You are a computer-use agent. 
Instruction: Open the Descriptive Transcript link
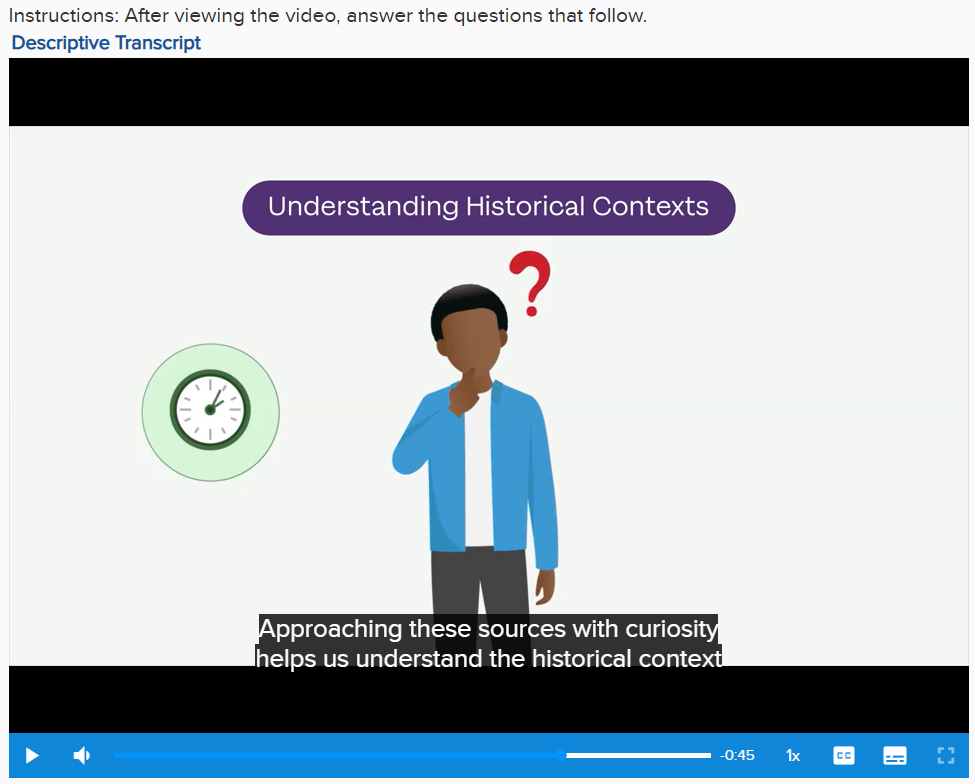(106, 43)
